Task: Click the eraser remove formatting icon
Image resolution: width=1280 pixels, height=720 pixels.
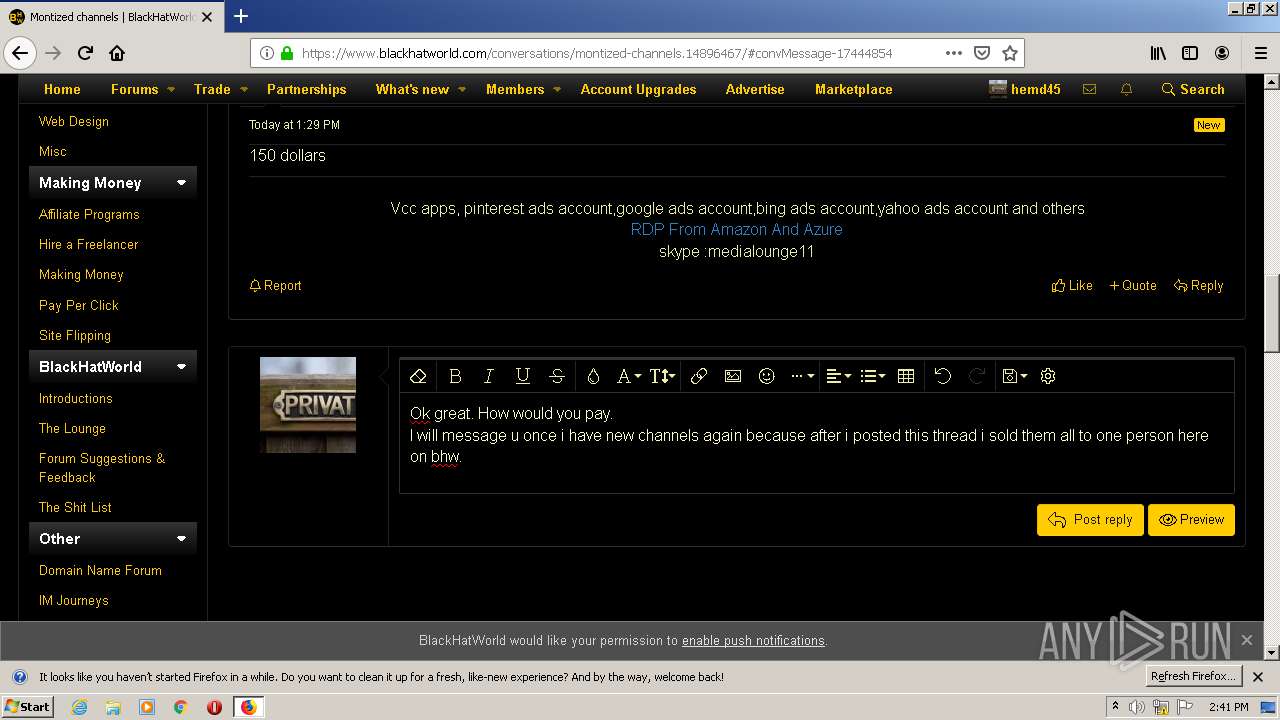Action: click(418, 376)
